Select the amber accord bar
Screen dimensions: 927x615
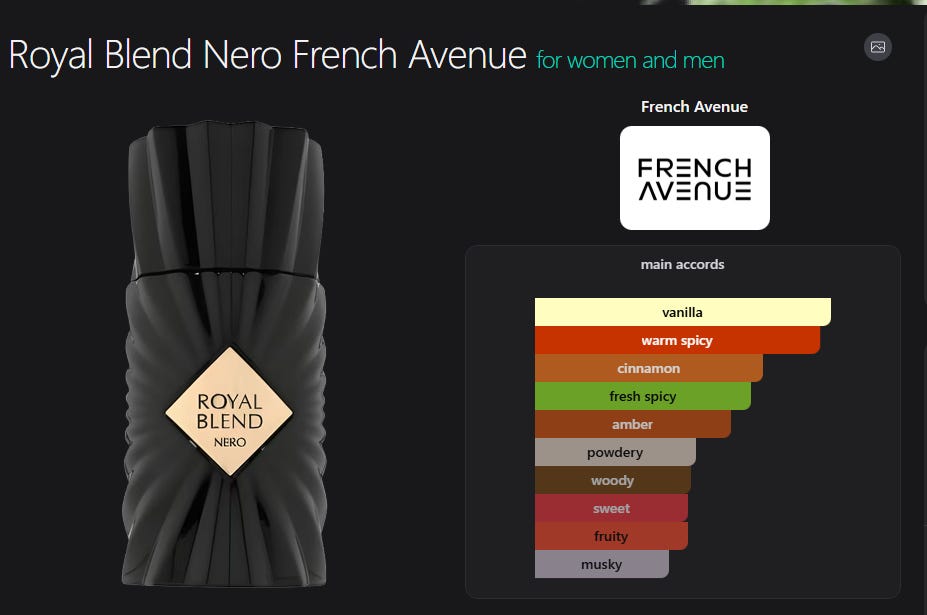tap(633, 424)
